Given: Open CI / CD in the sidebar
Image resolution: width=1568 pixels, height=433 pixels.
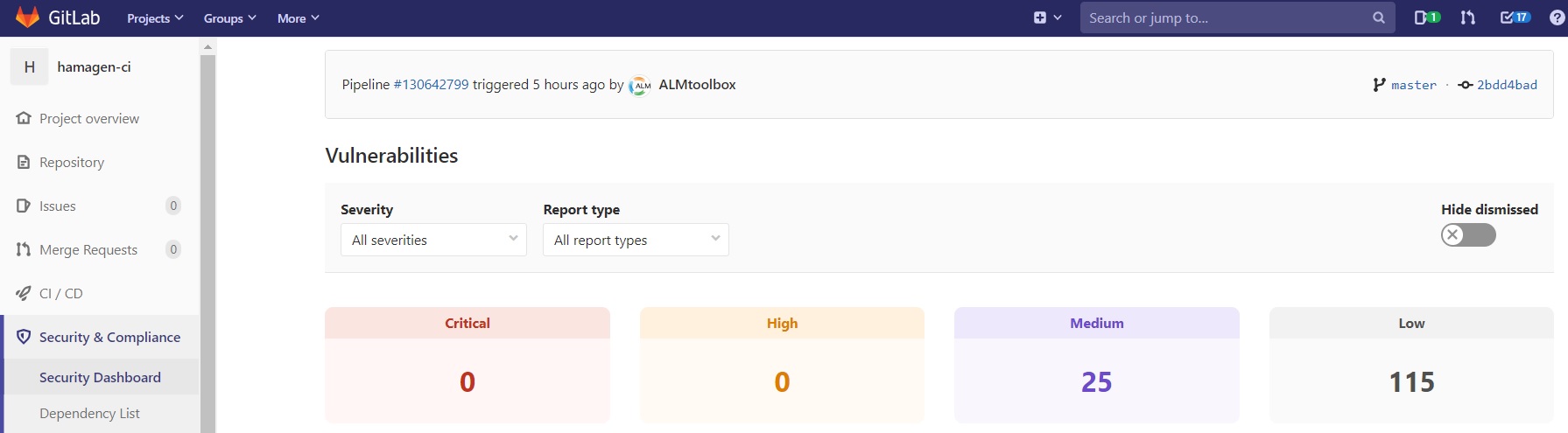Looking at the screenshot, I should pyautogui.click(x=61, y=293).
